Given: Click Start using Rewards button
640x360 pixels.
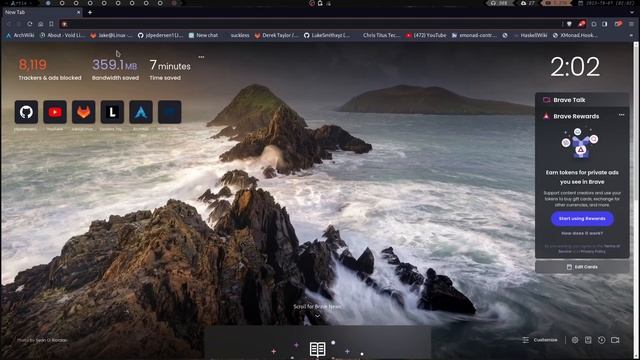Looking at the screenshot, I should [582, 219].
